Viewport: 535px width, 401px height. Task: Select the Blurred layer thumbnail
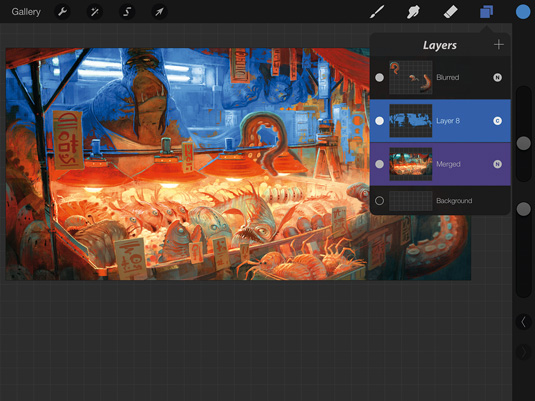point(411,77)
